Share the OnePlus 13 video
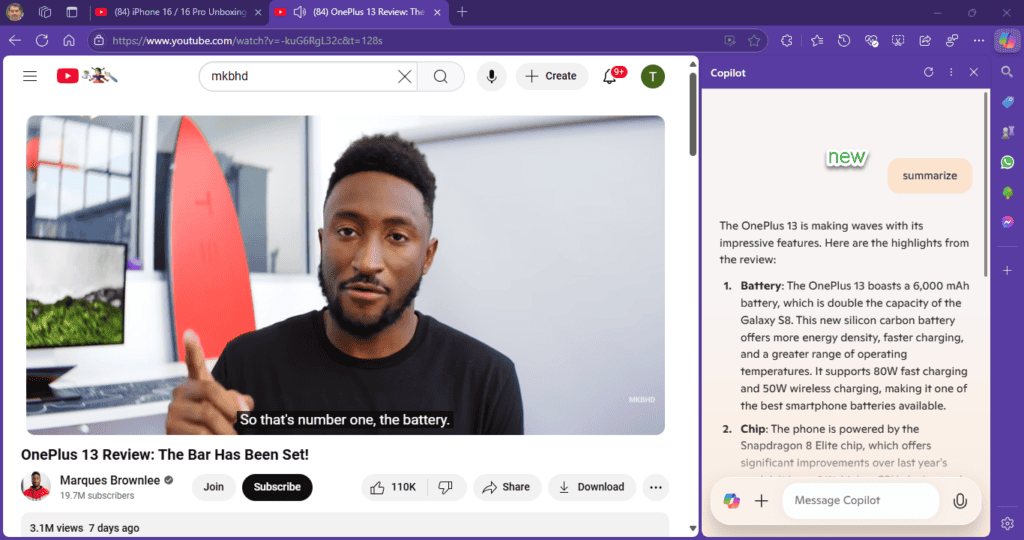This screenshot has width=1024, height=540. click(506, 487)
